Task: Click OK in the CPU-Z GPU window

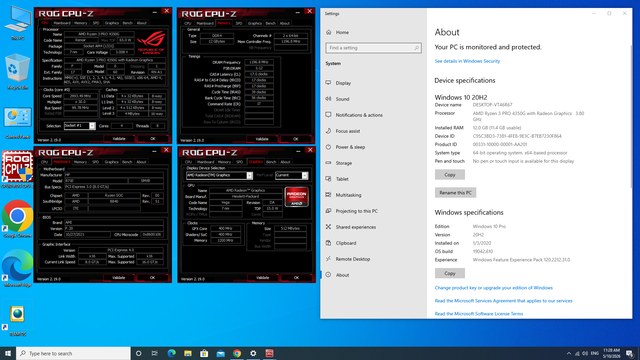Action: [296, 278]
